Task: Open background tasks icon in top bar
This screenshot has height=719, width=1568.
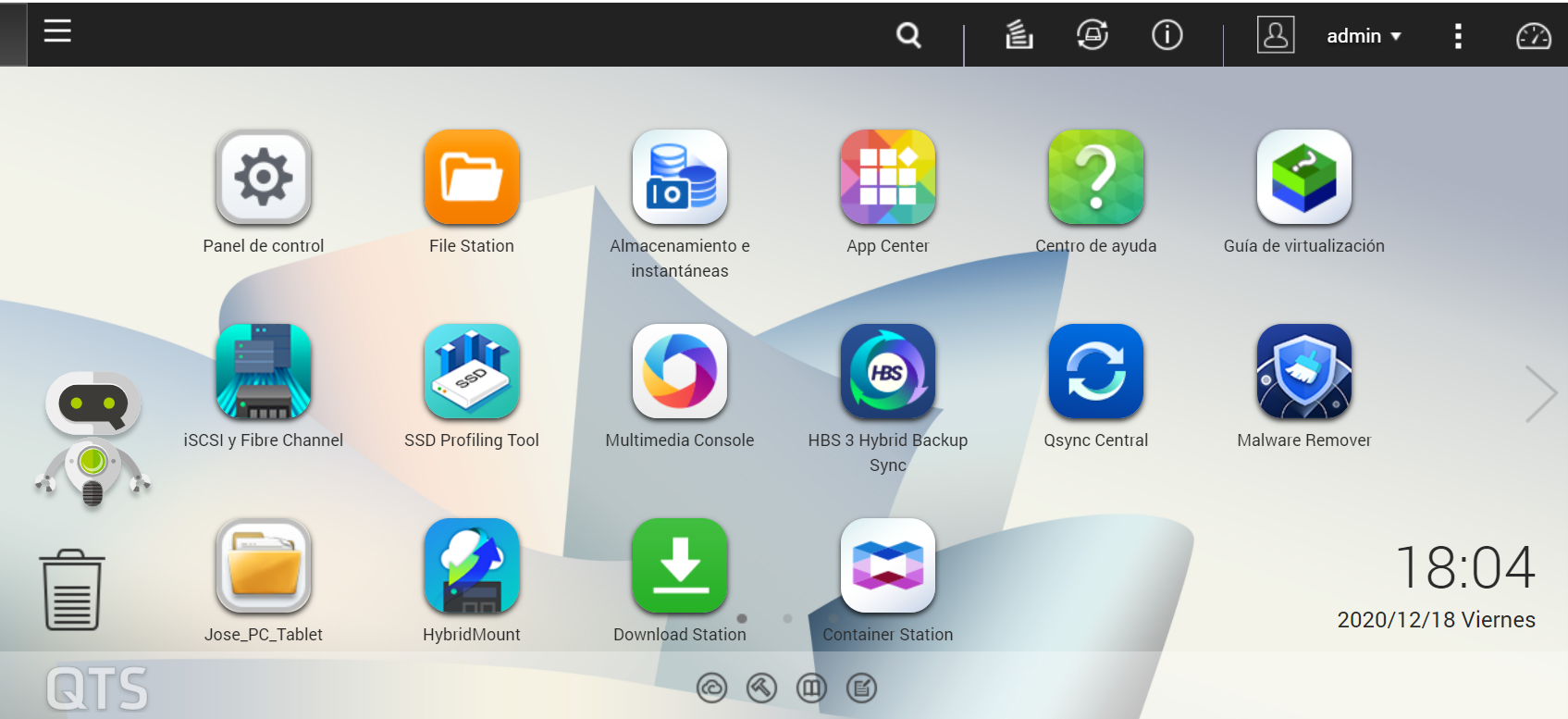Action: pos(1019,36)
